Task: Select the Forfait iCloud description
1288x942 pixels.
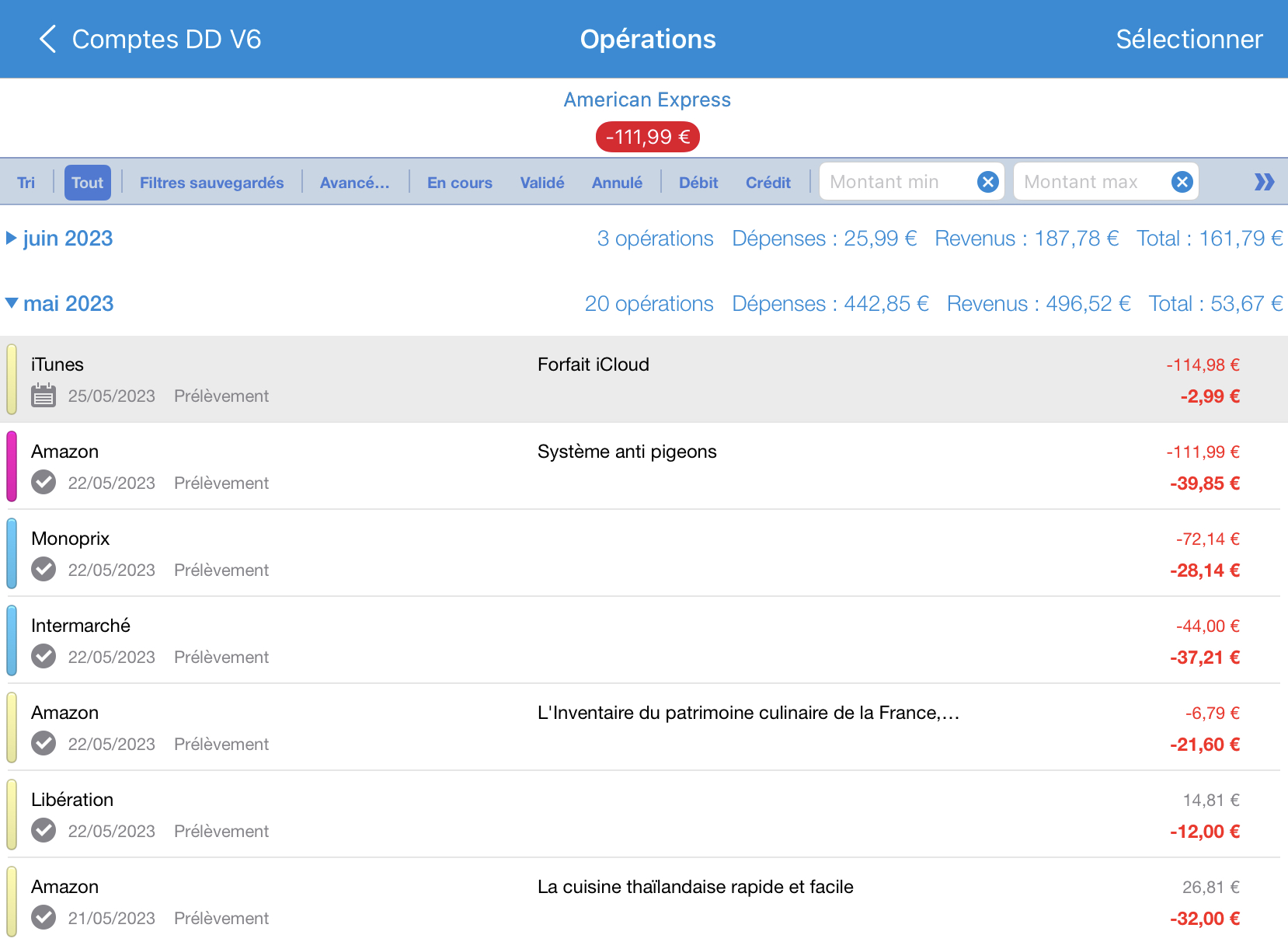Action: [594, 365]
